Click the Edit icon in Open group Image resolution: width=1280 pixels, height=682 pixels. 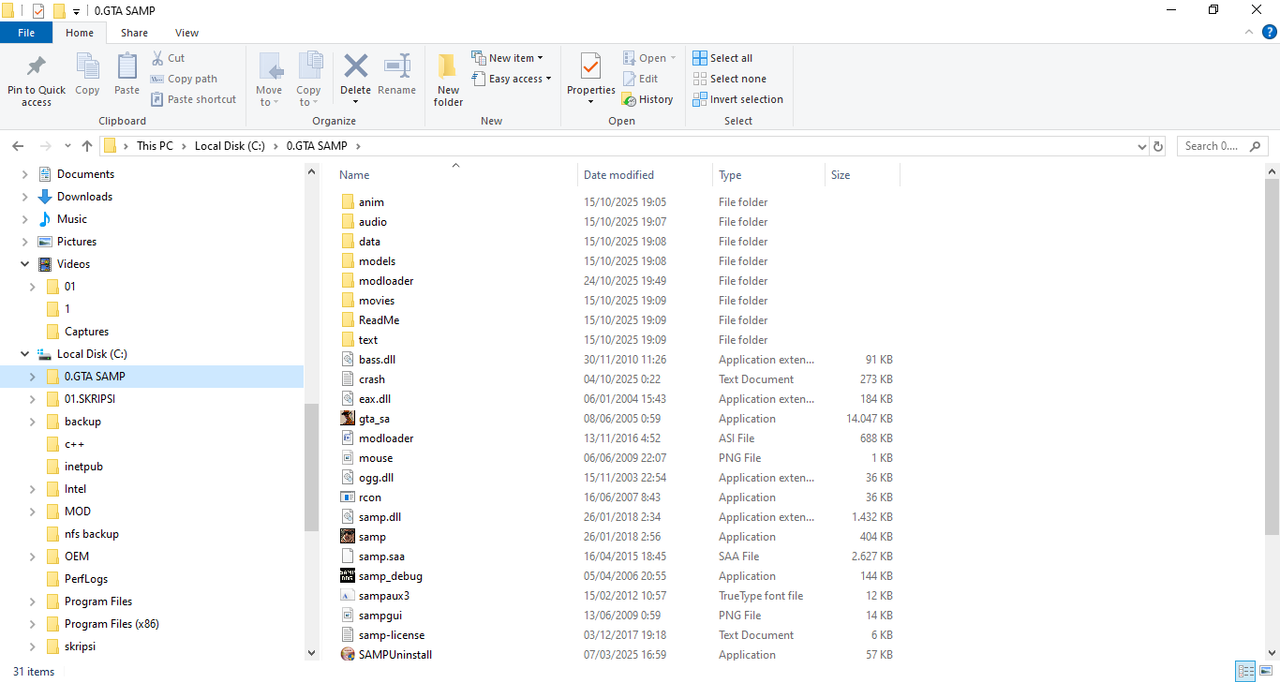click(629, 79)
